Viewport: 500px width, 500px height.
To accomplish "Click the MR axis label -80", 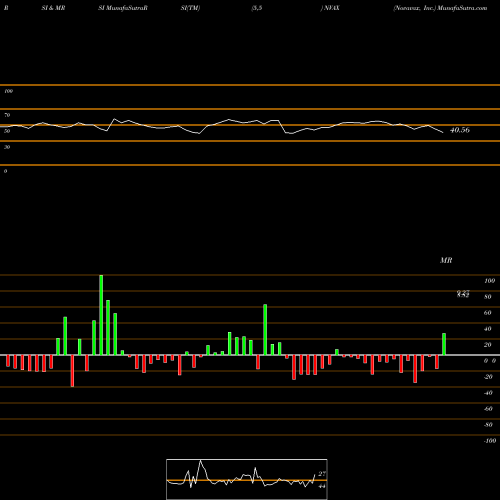I will tap(488, 425).
